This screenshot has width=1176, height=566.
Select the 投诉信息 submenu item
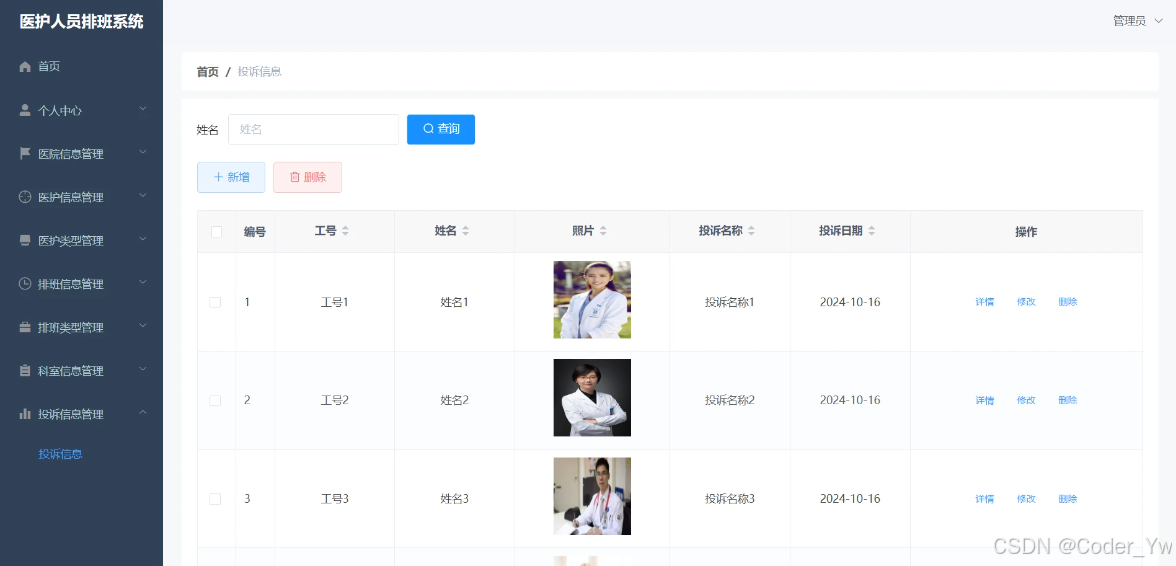81,454
